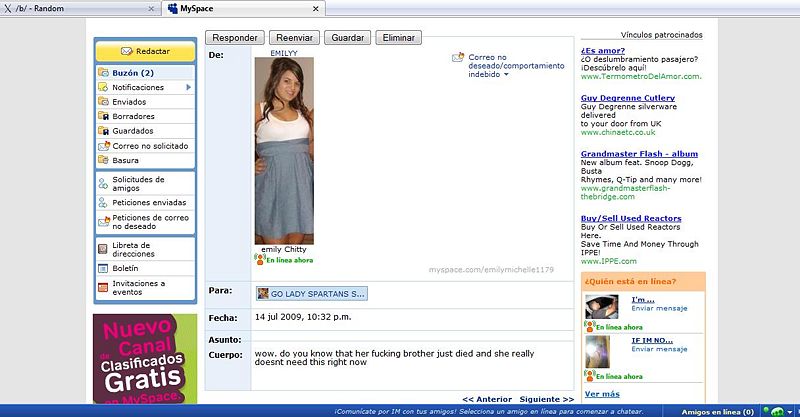Click the Solicitudes de amigos icon
Screen dimensions: 800x417
(x=104, y=184)
